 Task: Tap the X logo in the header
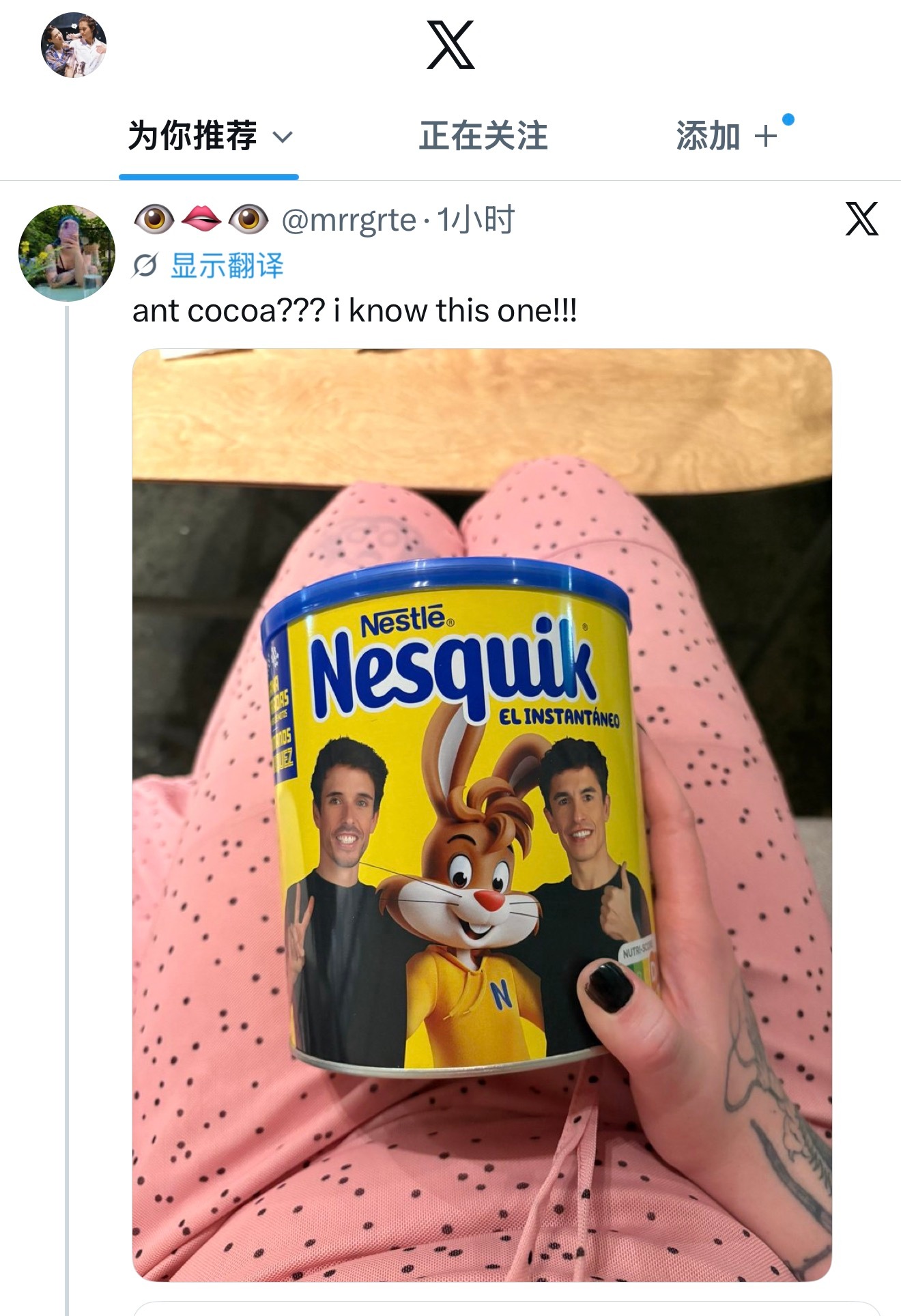tap(450, 45)
